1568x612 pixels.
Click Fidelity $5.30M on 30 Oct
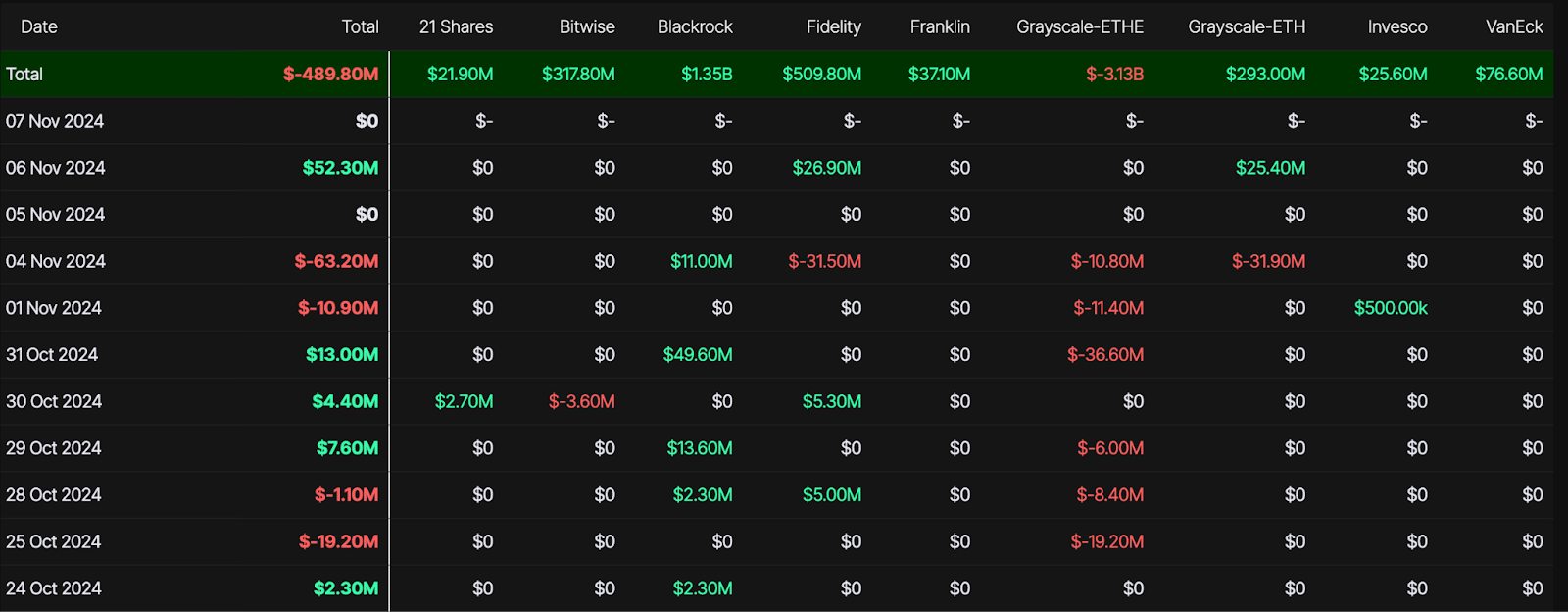832,401
